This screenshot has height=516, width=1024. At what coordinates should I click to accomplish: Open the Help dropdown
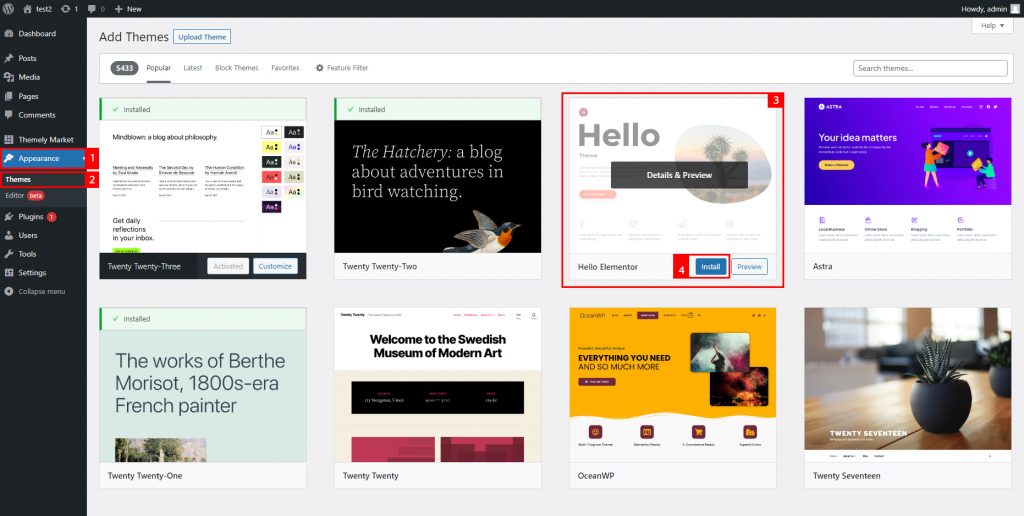click(993, 25)
